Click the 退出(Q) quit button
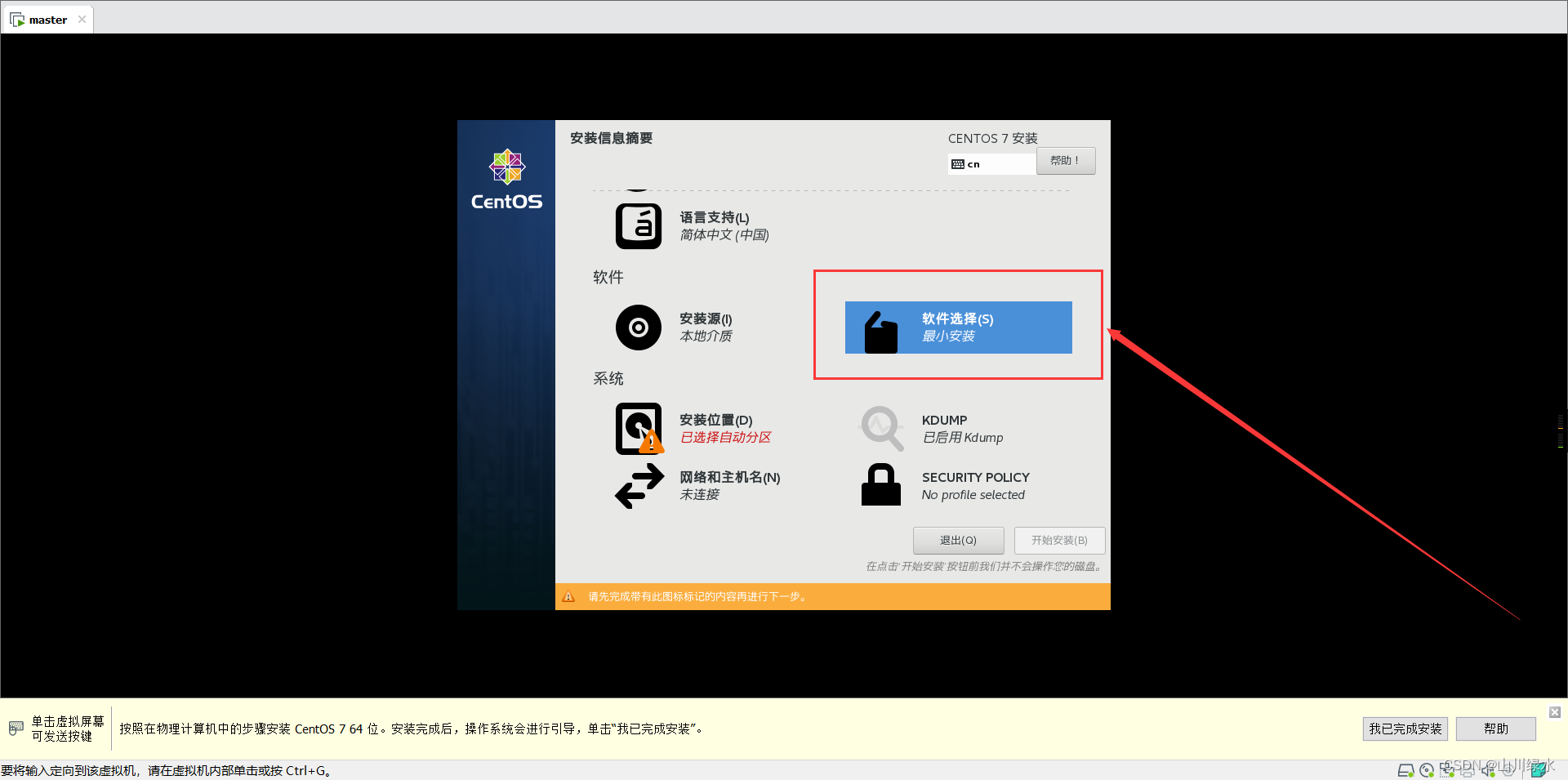The image size is (1568, 780). (958, 541)
